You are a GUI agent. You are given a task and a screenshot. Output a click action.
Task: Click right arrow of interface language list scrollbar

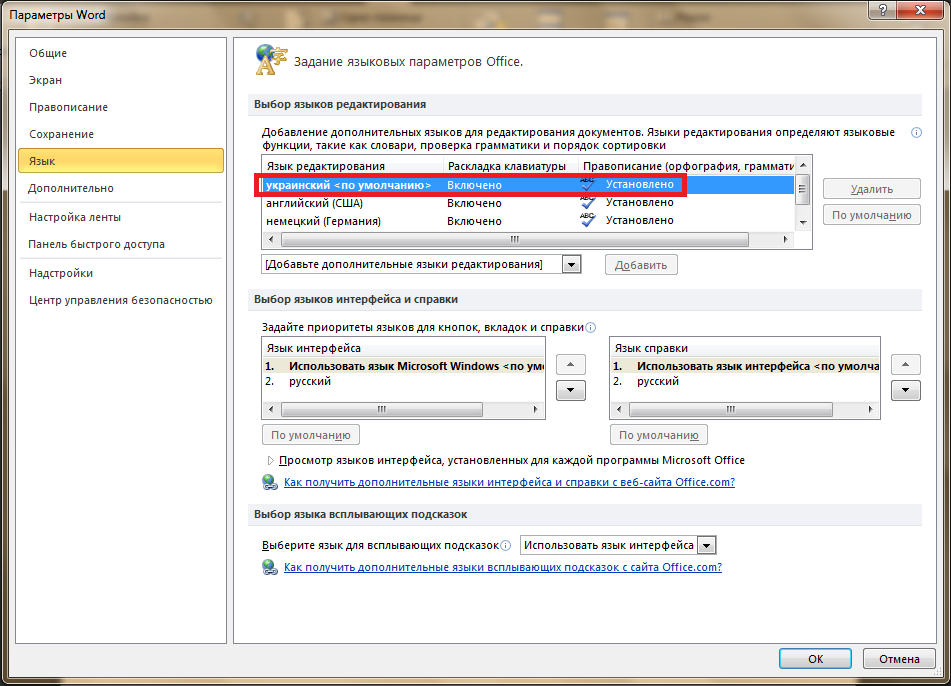point(536,409)
